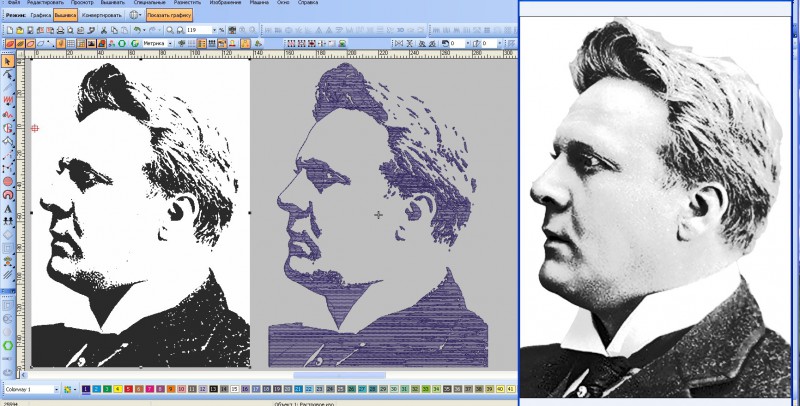Open the Справка menu
800x406 pixels.
click(308, 3)
